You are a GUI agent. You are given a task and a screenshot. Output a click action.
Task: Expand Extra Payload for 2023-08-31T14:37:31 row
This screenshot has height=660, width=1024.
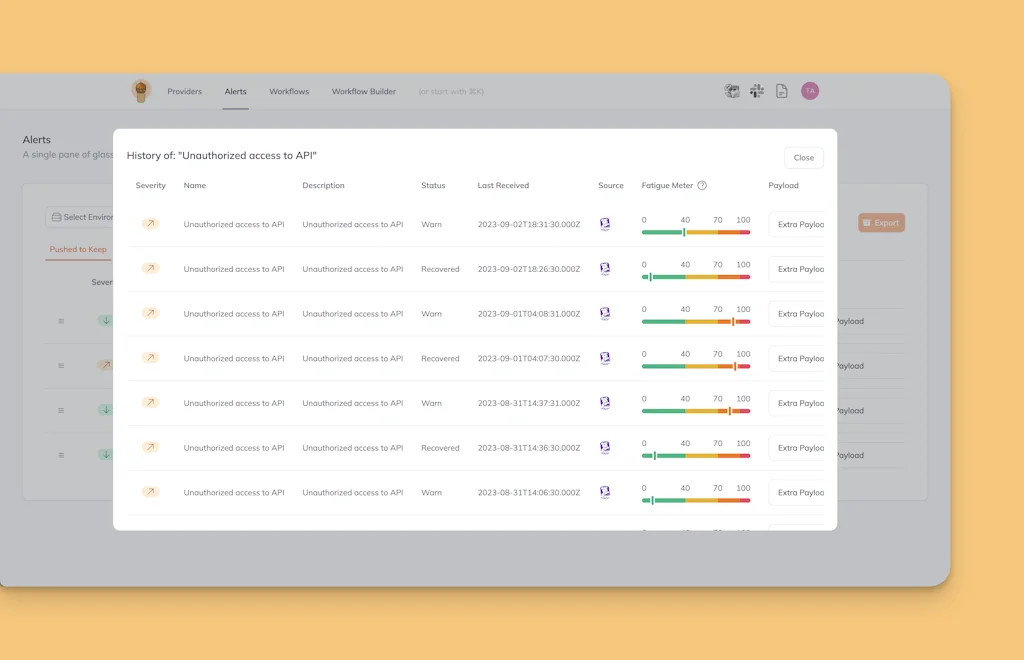(x=799, y=404)
